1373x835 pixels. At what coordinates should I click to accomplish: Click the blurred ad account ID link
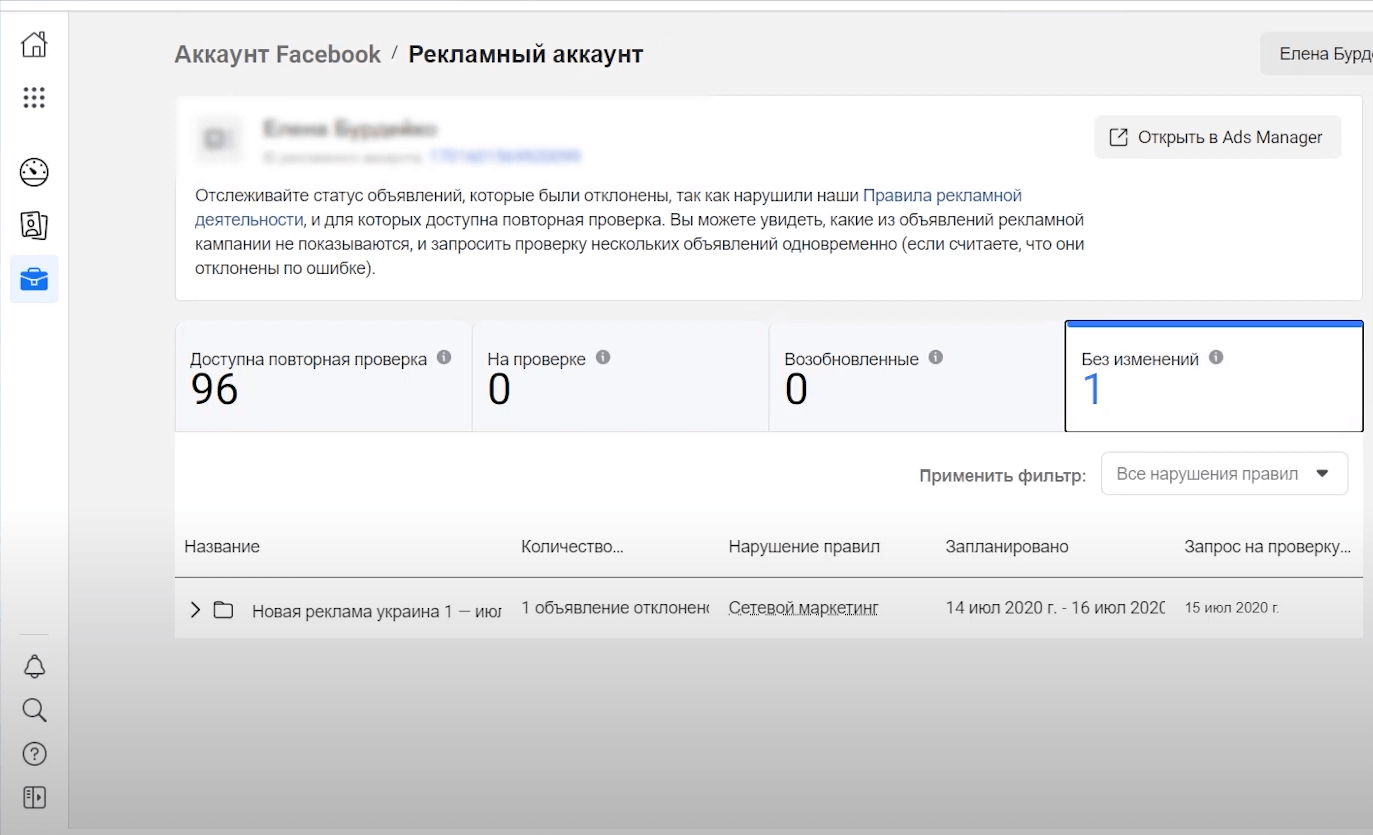click(x=505, y=156)
